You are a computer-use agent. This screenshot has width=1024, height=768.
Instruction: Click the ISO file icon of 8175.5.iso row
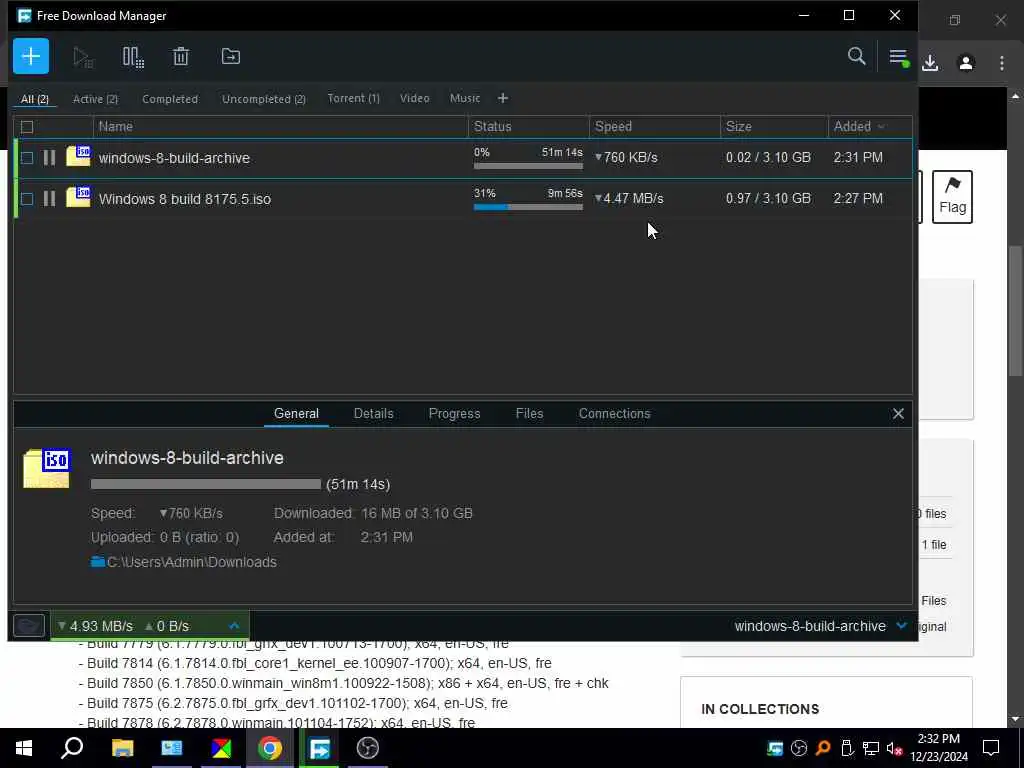click(78, 197)
